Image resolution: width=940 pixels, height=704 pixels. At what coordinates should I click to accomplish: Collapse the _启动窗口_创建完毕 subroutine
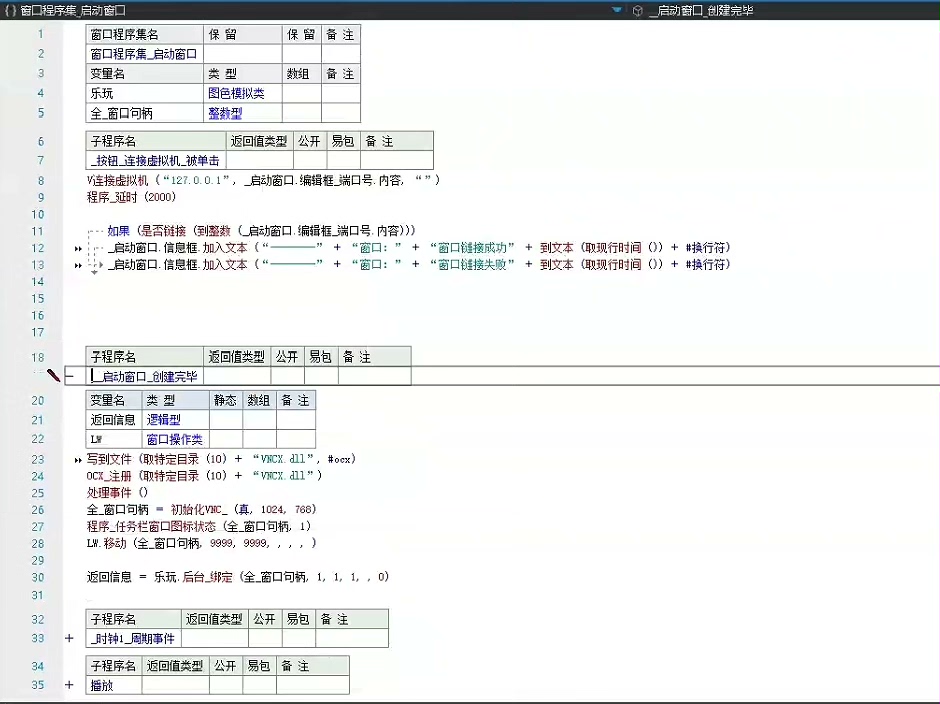(x=69, y=376)
